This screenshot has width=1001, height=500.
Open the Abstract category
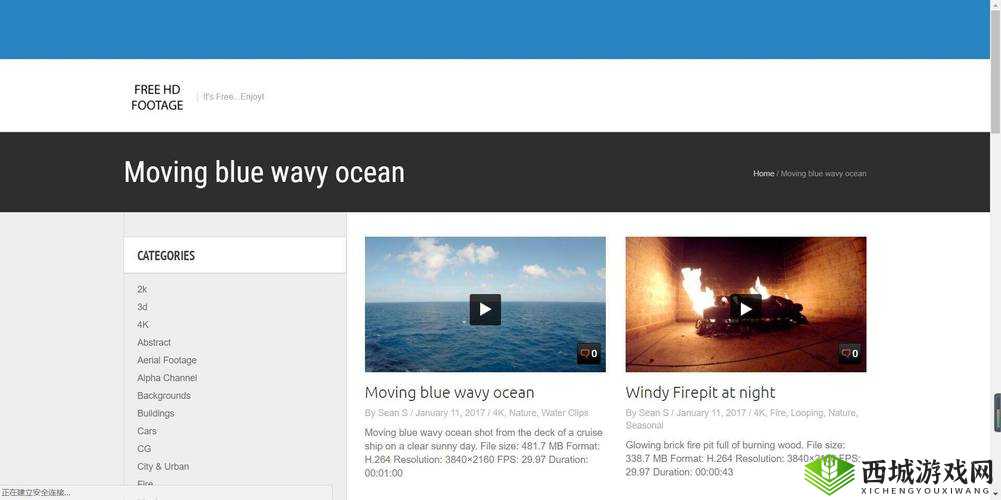154,342
